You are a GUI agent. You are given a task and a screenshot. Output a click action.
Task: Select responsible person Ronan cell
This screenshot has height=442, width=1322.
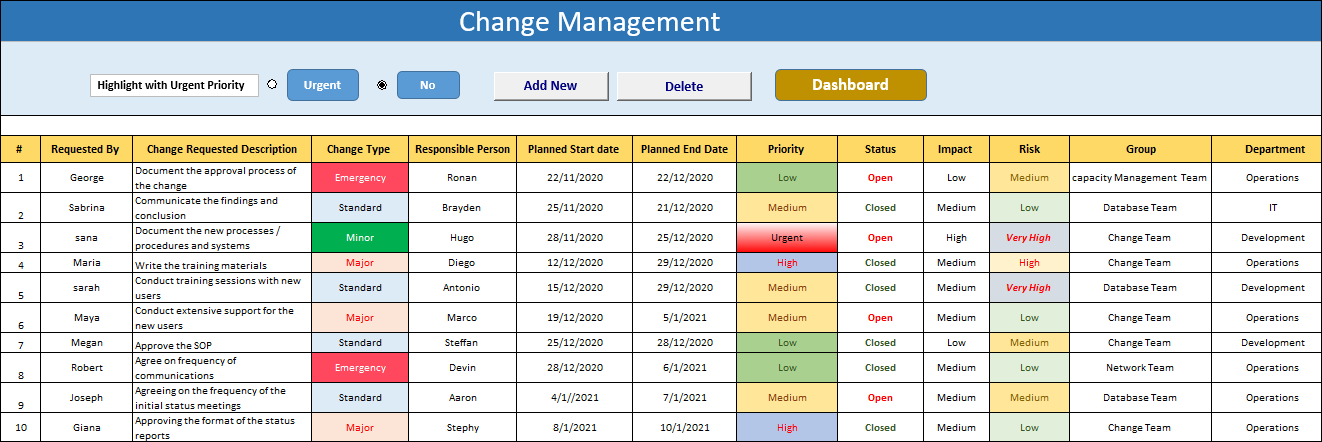462,178
